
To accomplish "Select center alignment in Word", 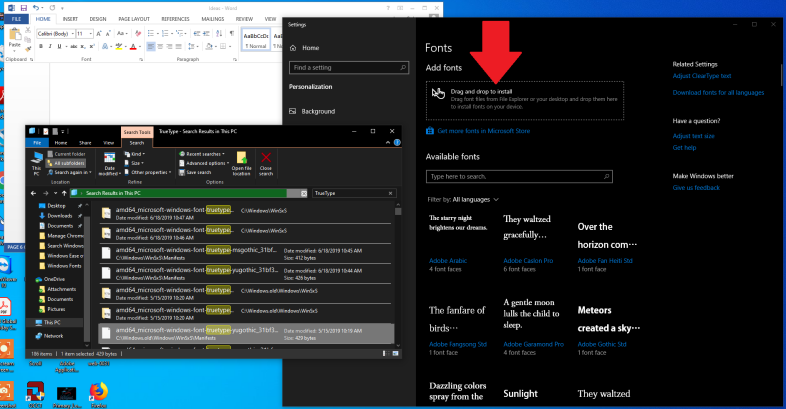I will coord(160,47).
